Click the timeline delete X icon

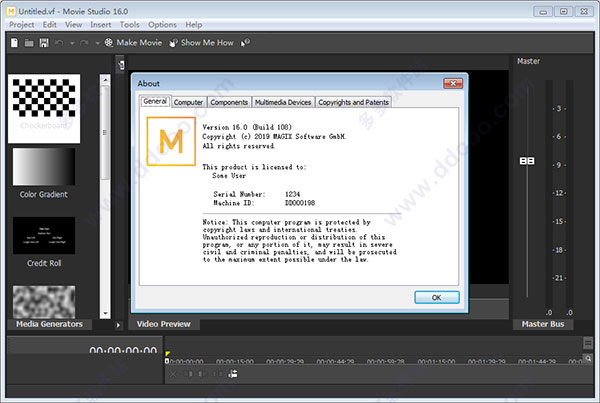(x=173, y=374)
